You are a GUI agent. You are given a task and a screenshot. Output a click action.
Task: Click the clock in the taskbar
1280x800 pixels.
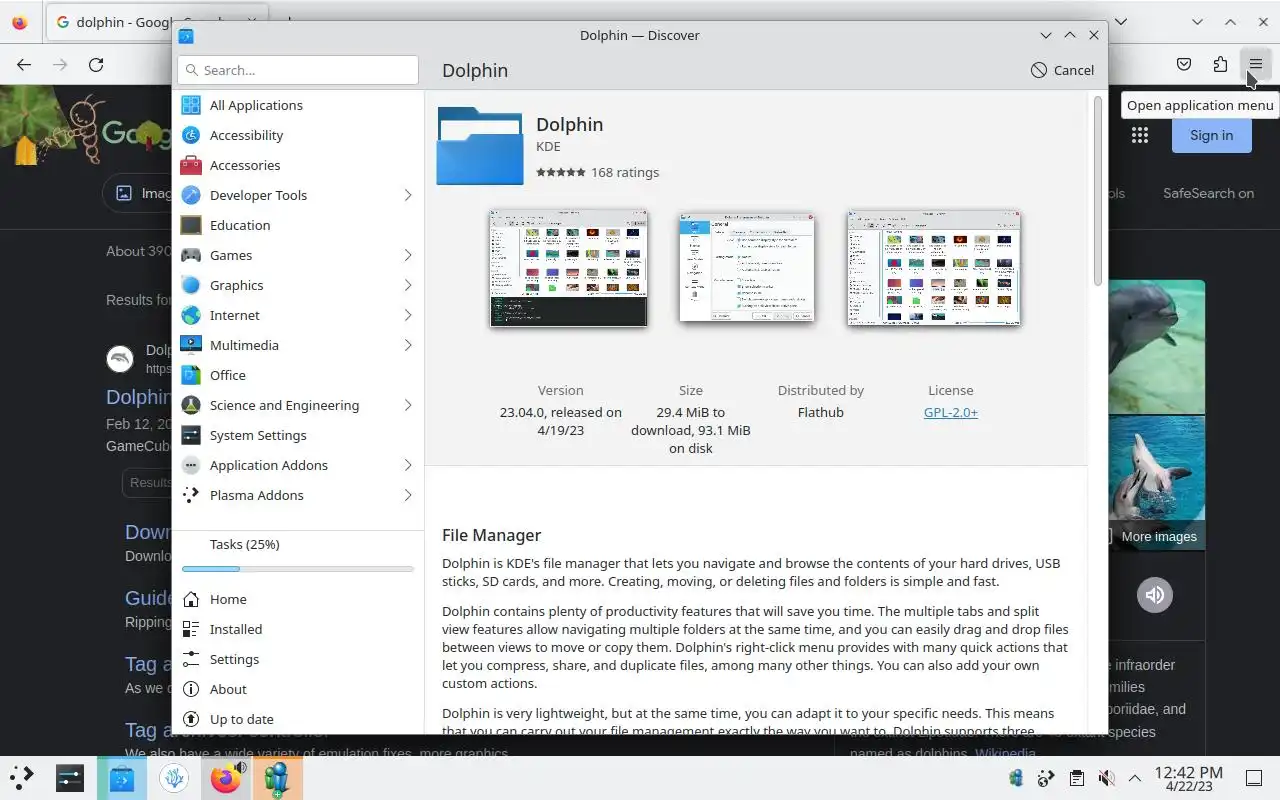click(x=1188, y=778)
